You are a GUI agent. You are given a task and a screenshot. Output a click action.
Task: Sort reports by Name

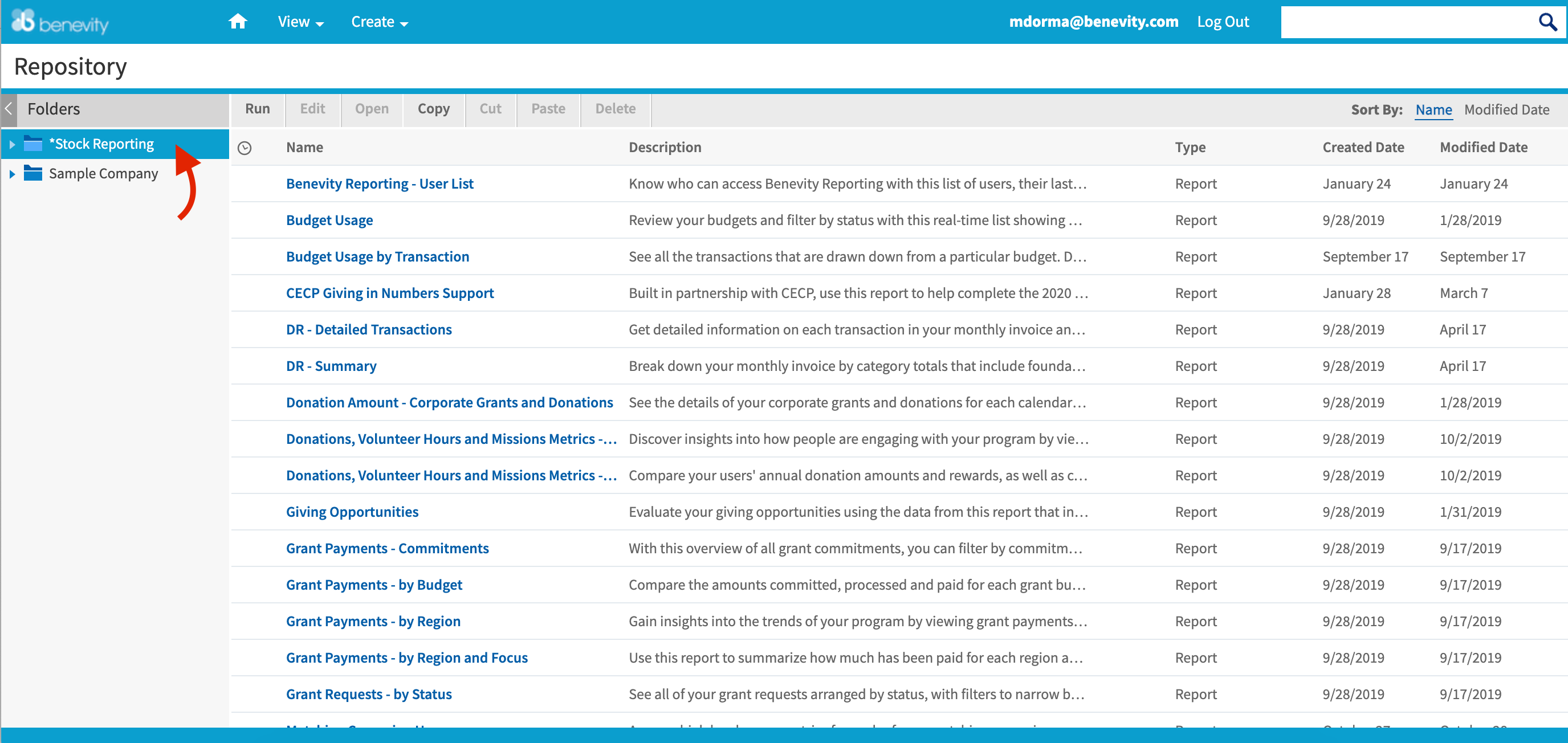coord(1433,109)
